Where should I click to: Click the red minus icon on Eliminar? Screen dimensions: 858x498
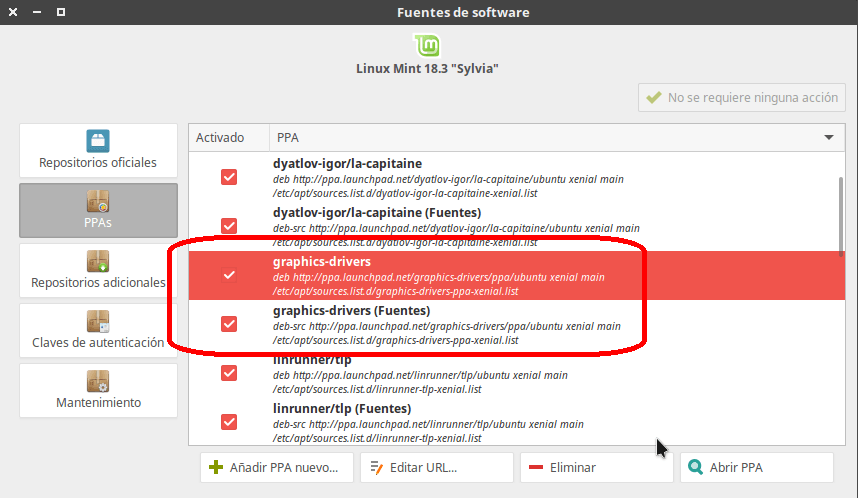coord(536,467)
